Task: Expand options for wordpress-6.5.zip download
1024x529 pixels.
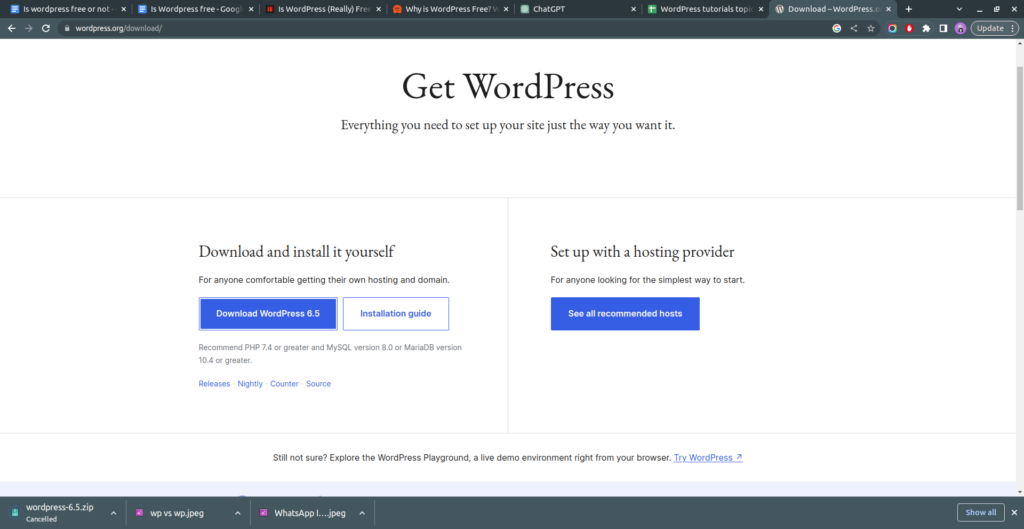Action: (x=113, y=513)
